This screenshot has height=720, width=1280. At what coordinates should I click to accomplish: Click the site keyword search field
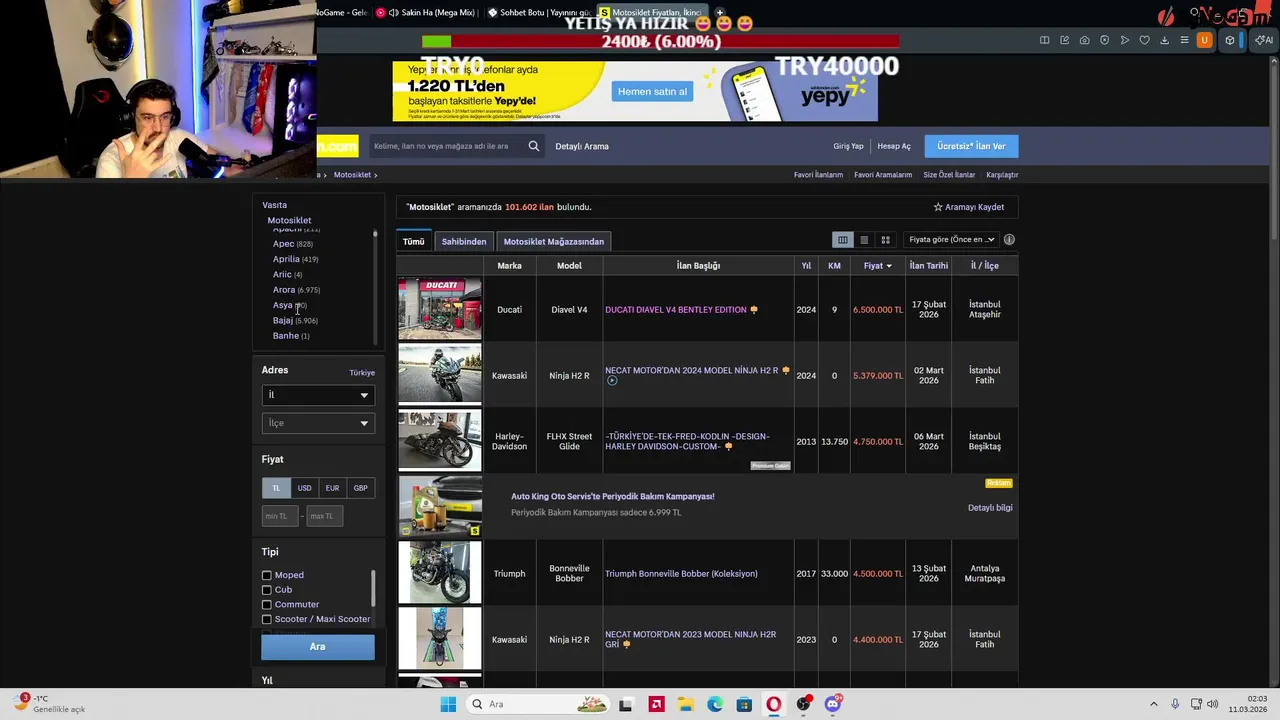point(447,146)
